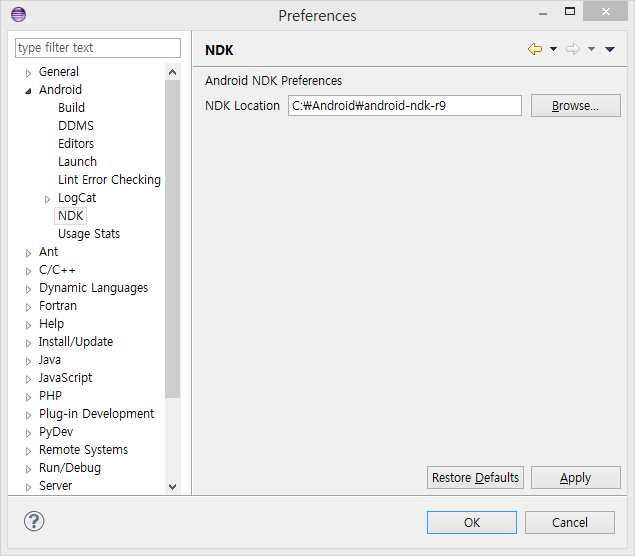Click the back navigation arrow icon
This screenshot has width=635, height=556.
tap(535, 49)
